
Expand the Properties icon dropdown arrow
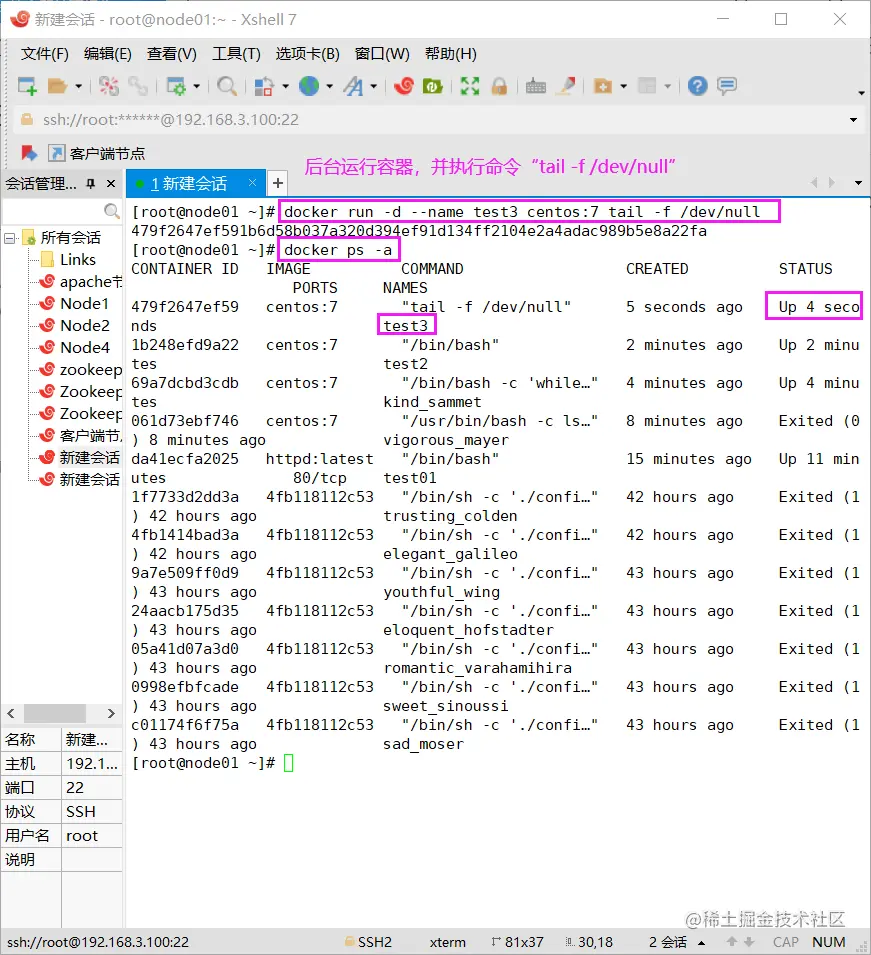[x=196, y=87]
